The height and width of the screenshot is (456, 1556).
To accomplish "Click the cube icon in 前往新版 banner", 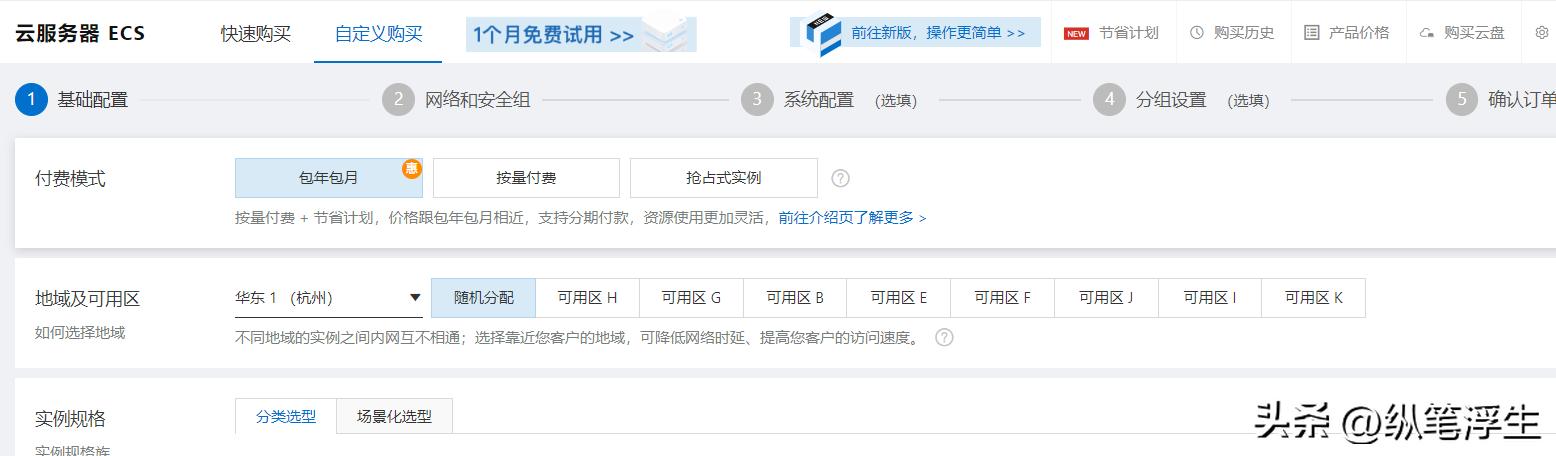I will tap(824, 35).
